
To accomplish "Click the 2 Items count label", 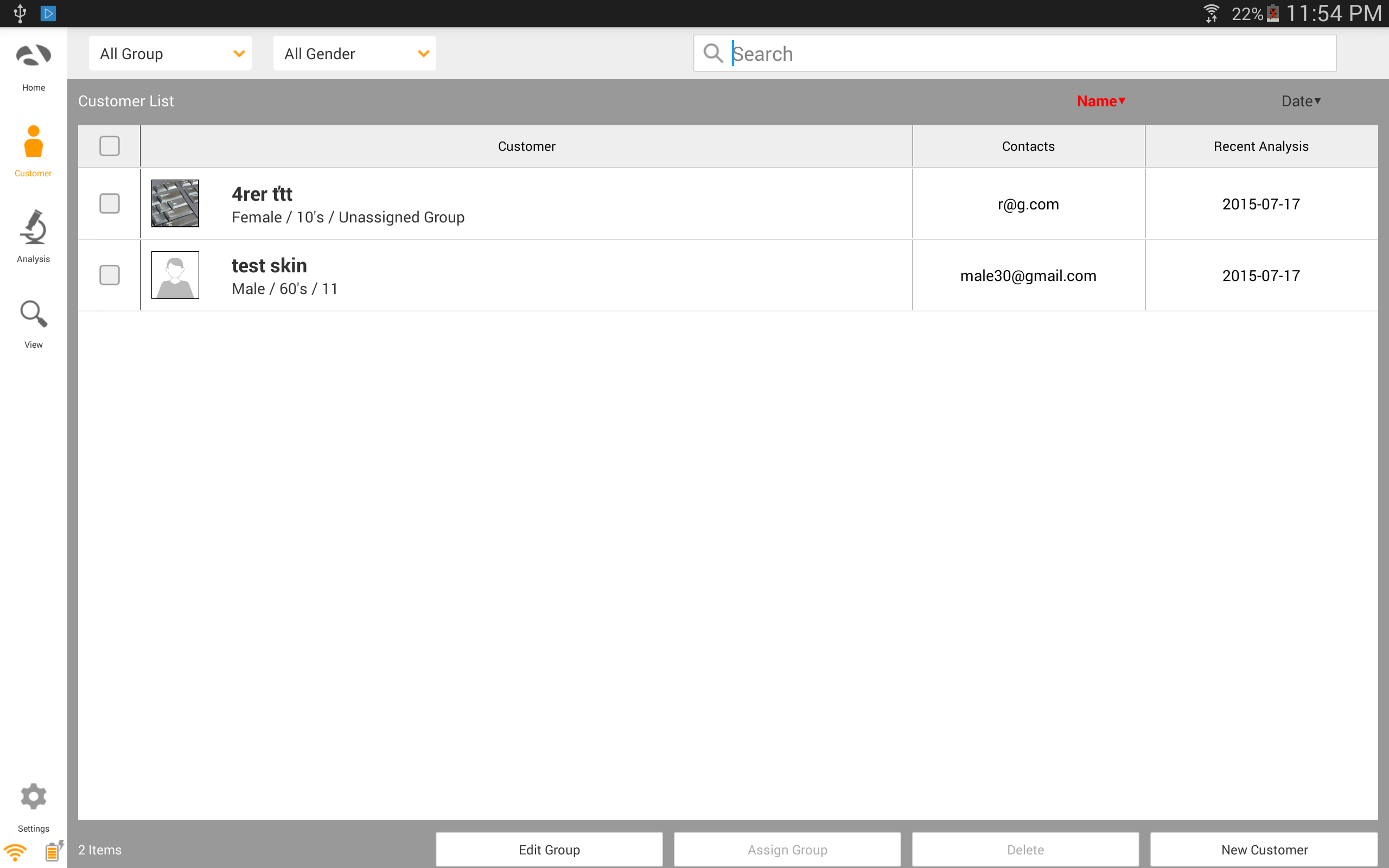I will pyautogui.click(x=100, y=850).
